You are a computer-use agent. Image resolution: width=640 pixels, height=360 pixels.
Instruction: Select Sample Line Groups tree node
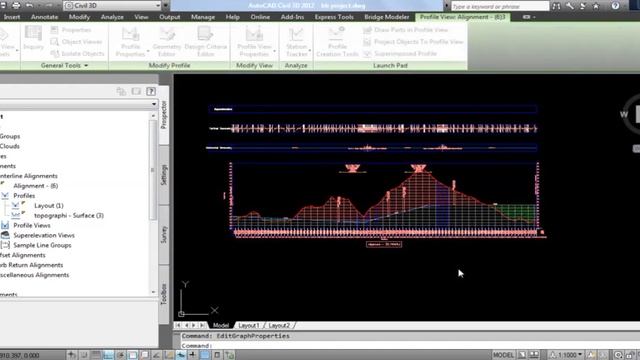click(x=42, y=245)
